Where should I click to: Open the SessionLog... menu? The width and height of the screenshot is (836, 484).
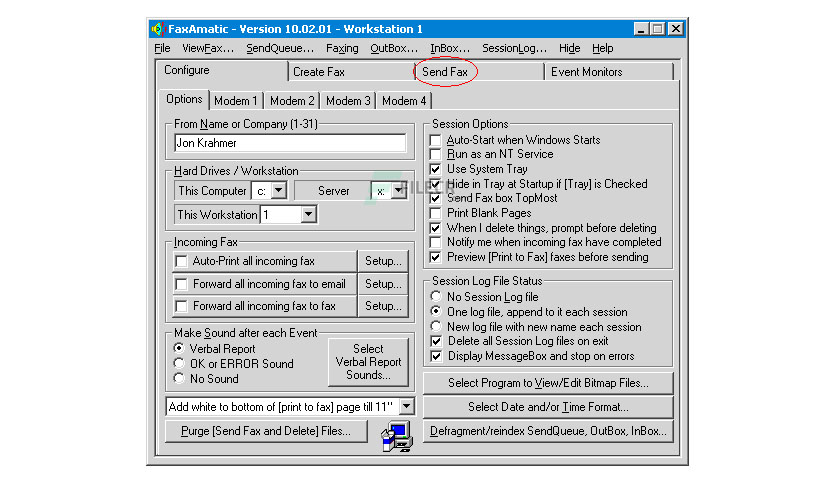515,49
